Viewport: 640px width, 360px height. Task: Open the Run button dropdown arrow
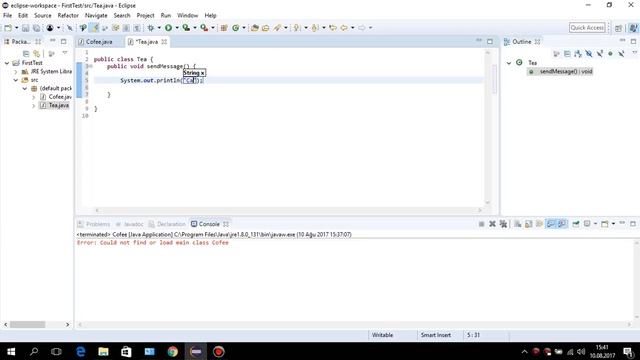(x=177, y=28)
